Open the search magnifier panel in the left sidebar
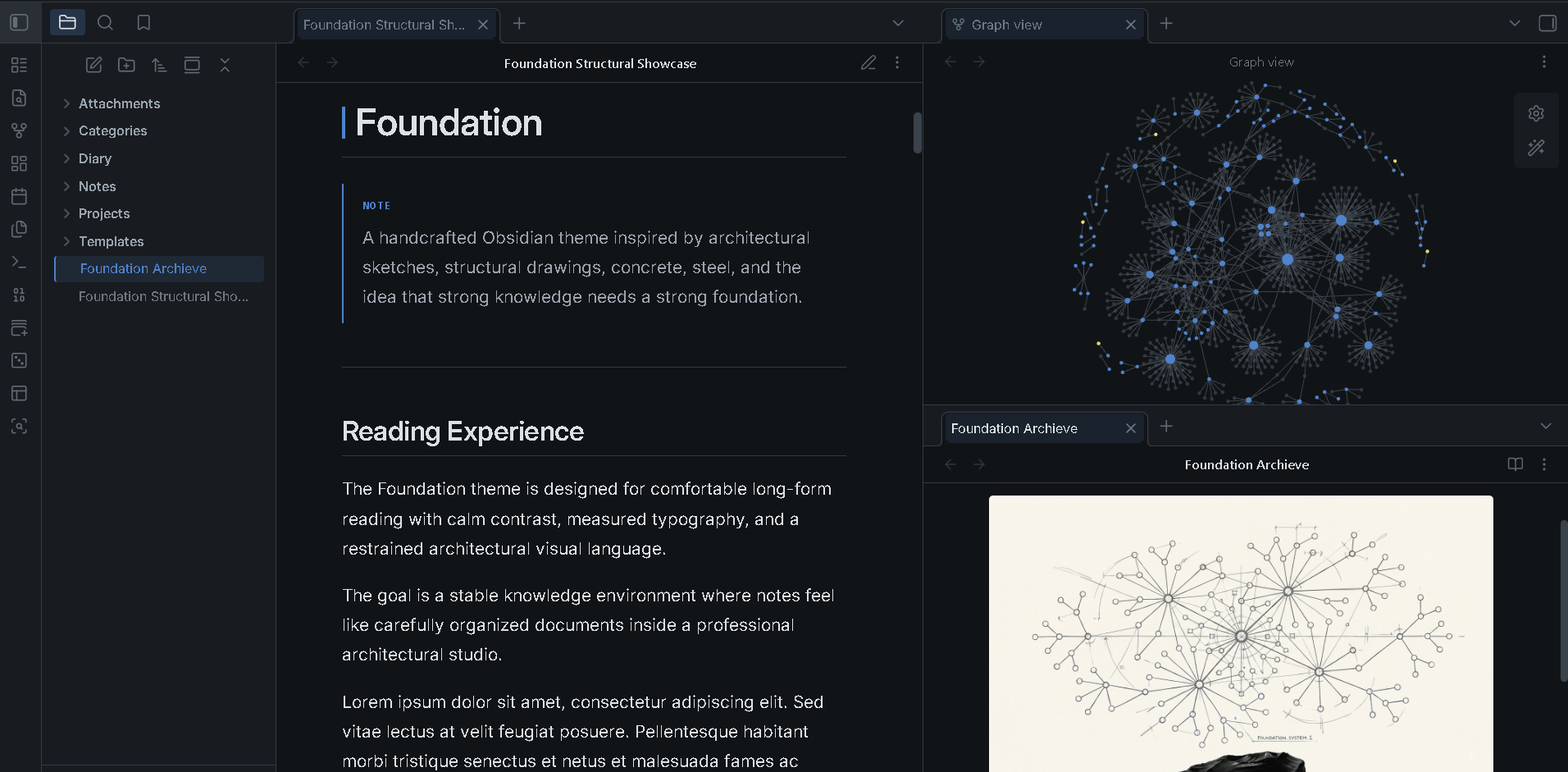 (x=105, y=22)
